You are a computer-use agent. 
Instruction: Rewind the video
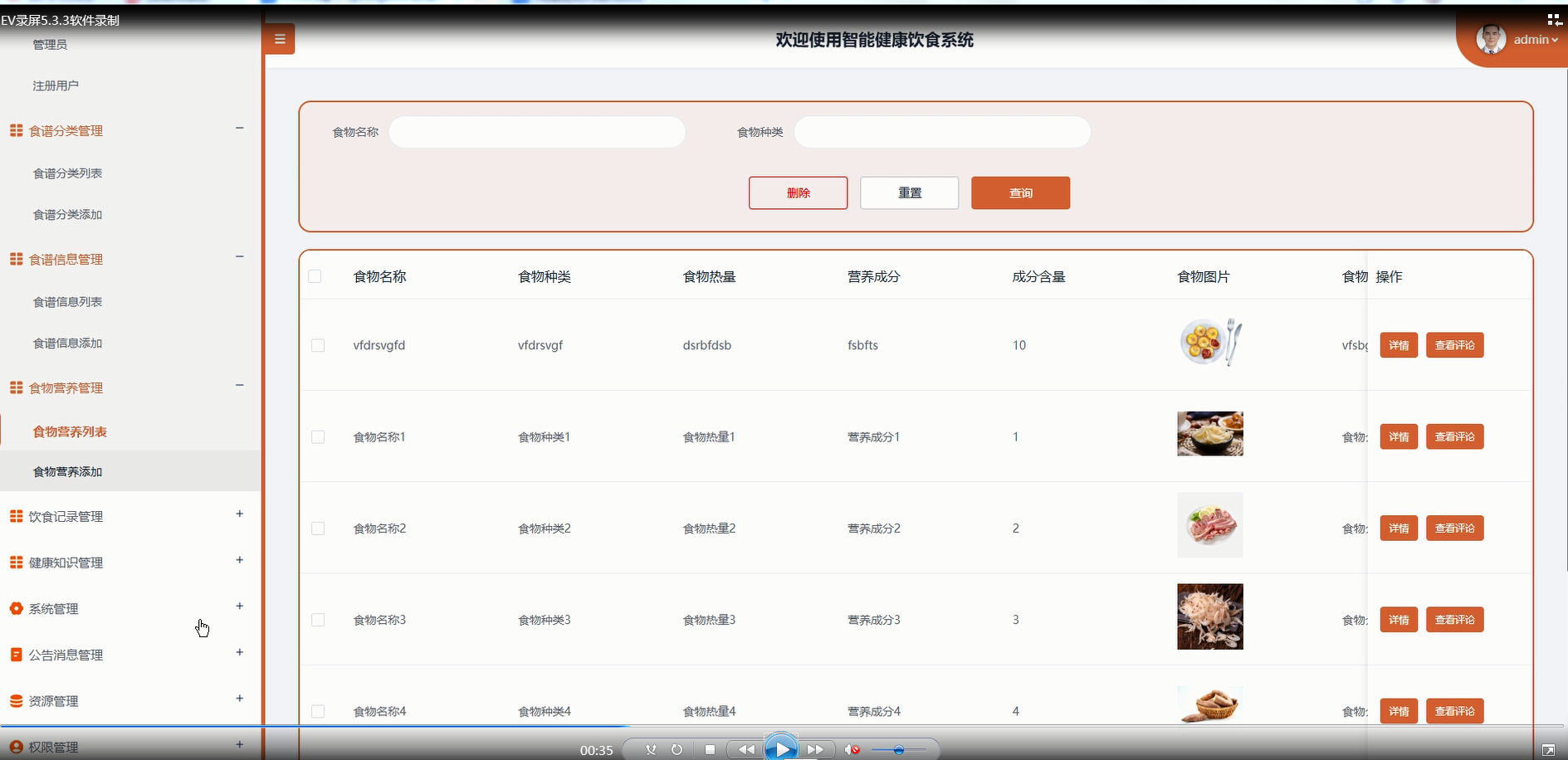coord(746,749)
